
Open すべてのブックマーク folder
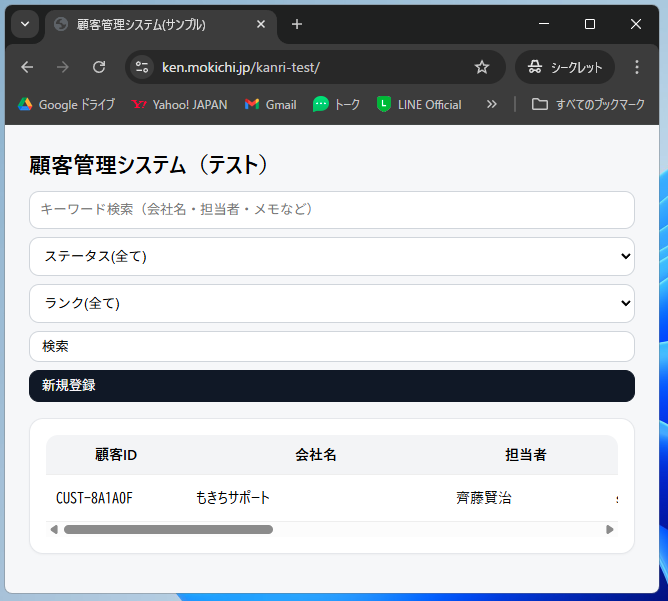point(588,104)
